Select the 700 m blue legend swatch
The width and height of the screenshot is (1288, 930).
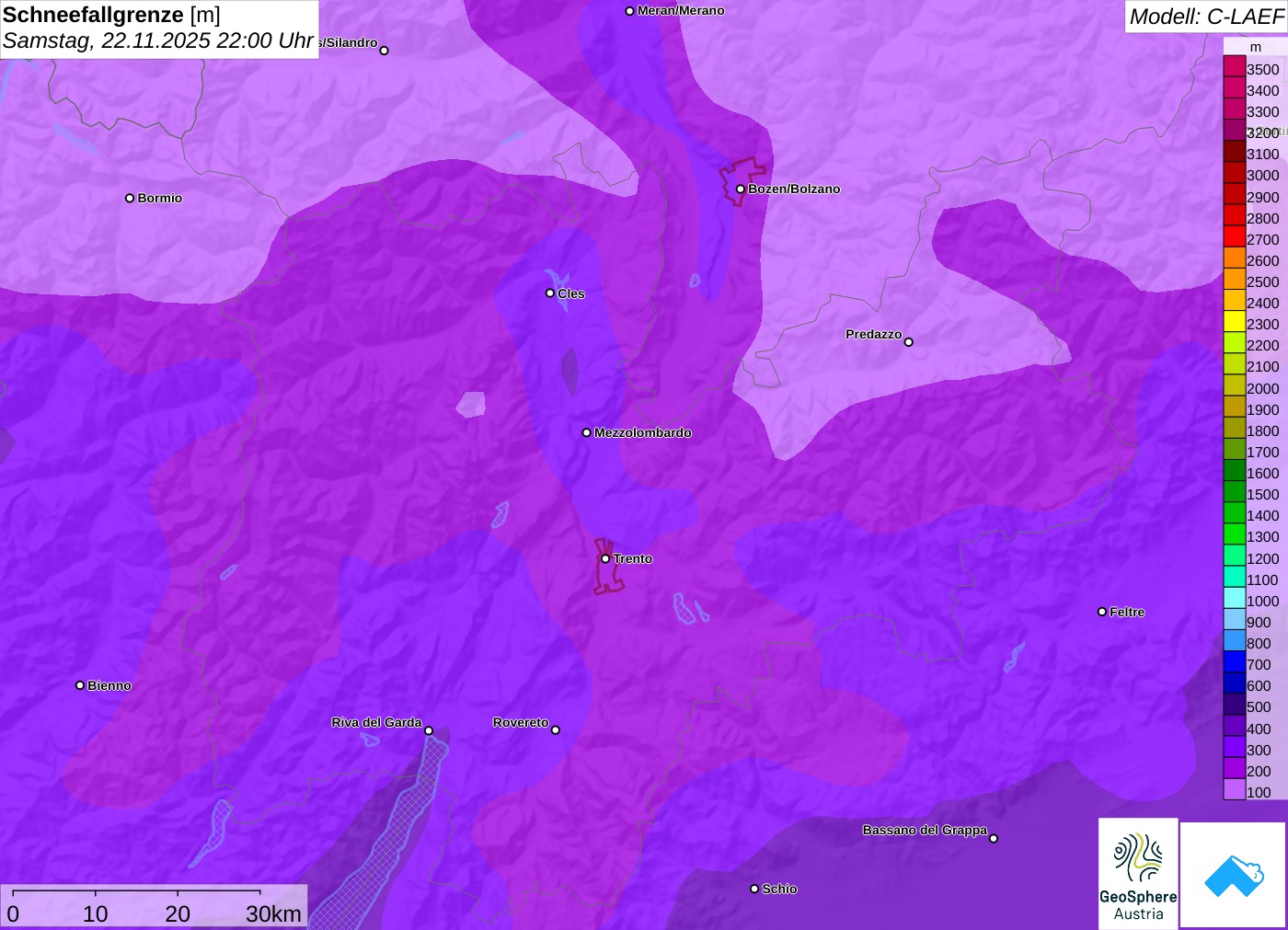click(x=1234, y=661)
